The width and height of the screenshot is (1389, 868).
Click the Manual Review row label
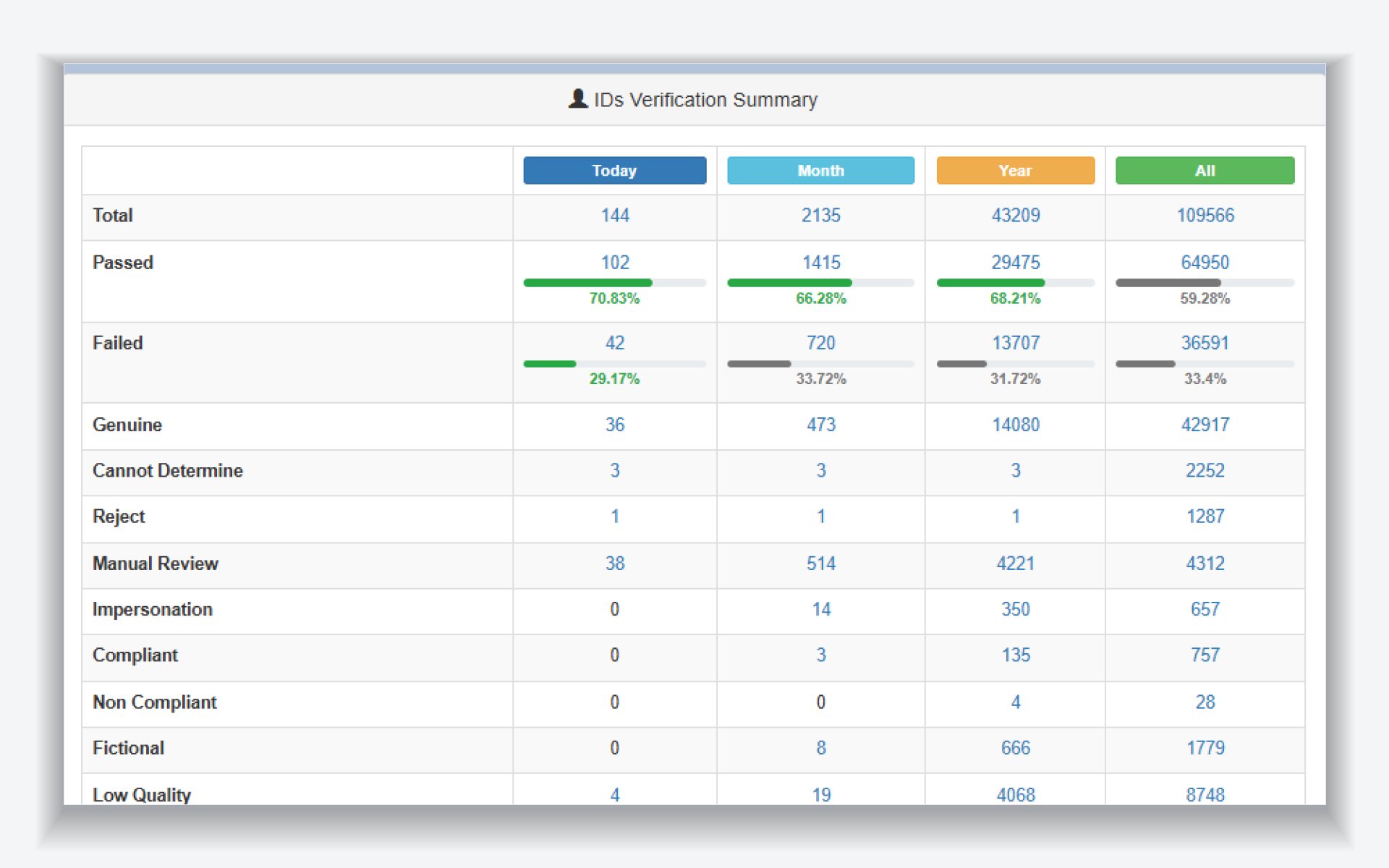click(x=156, y=563)
